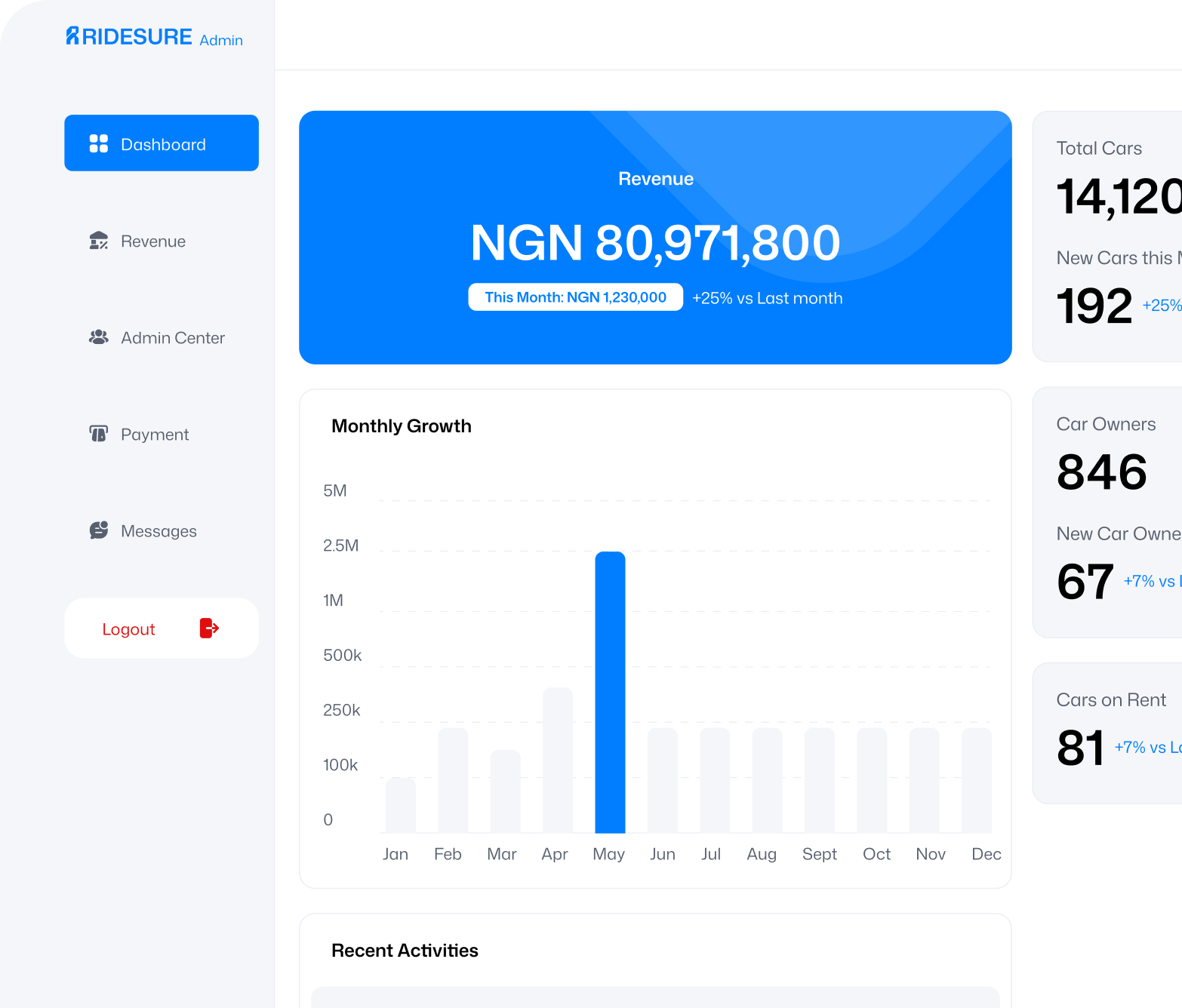The width and height of the screenshot is (1182, 1008).
Task: Open the Cars on Rent card
Action: pos(1107,733)
